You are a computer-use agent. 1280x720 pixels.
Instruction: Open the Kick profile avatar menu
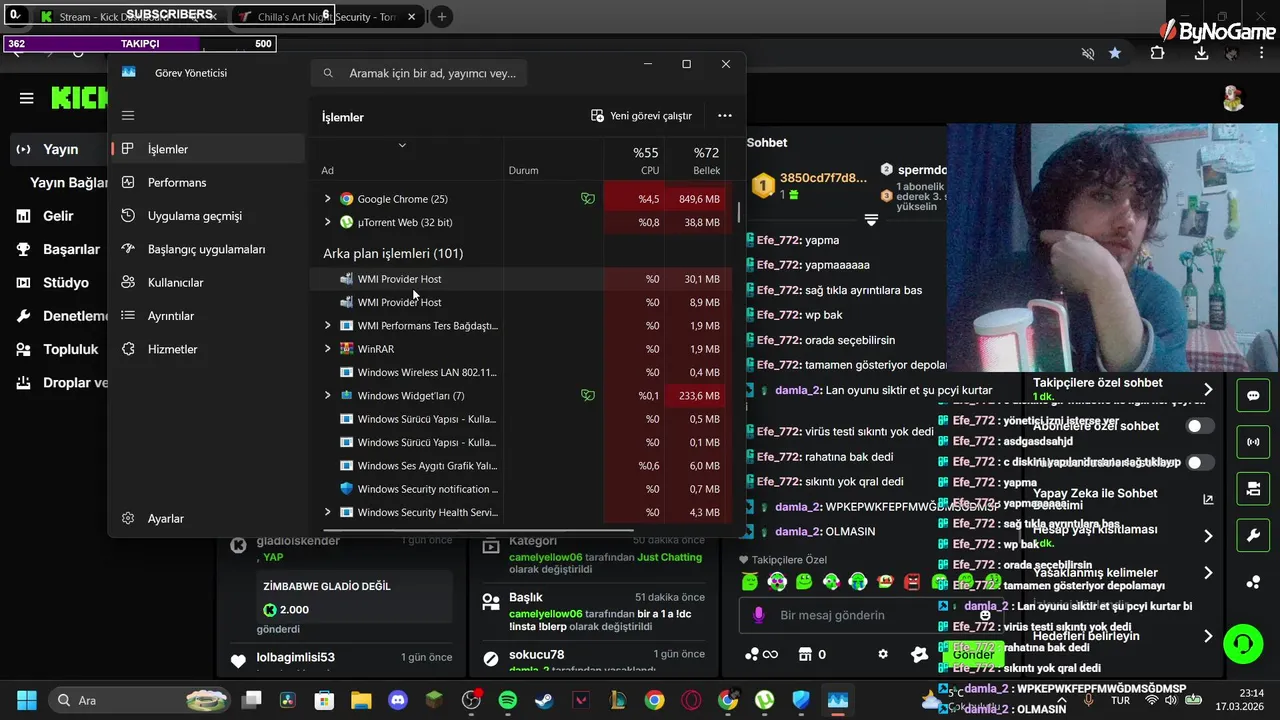pos(1233,98)
